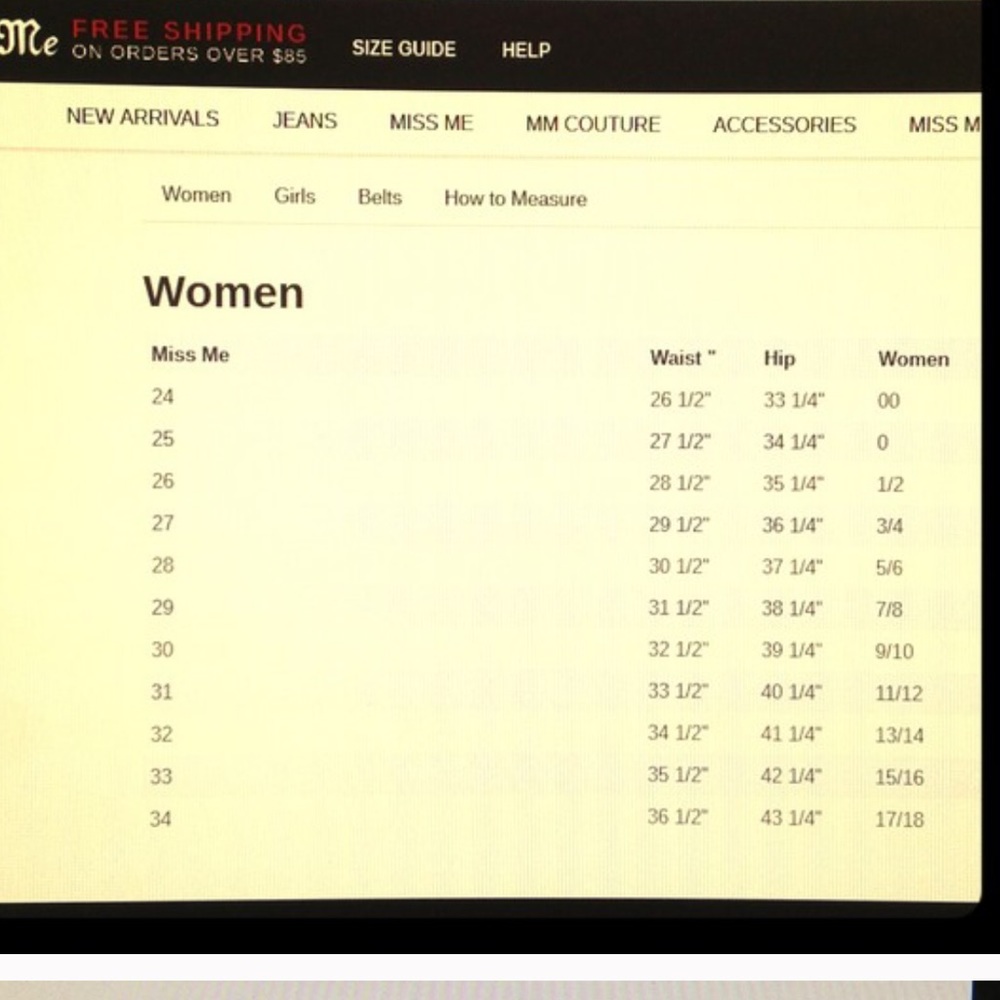Screen dimensions: 1000x1000
Task: Click the Free Shipping banner
Action: tap(189, 41)
